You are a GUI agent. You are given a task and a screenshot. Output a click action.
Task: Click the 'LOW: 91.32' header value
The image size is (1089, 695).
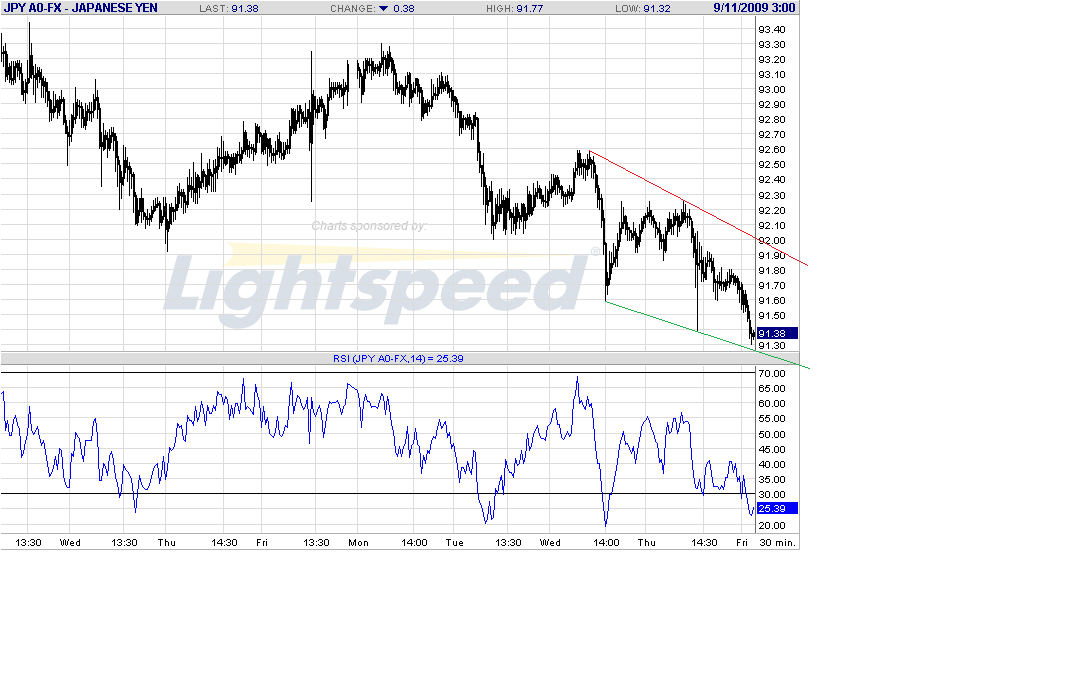[642, 8]
